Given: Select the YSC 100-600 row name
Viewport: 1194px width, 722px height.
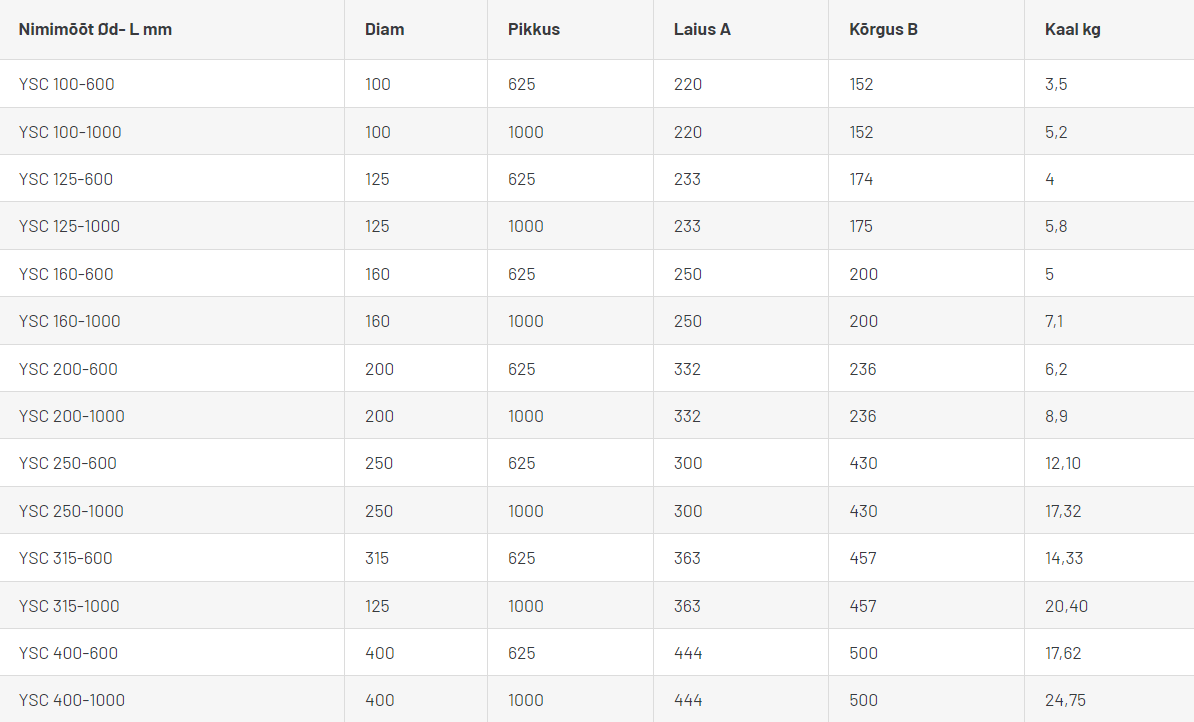Looking at the screenshot, I should coord(67,84).
